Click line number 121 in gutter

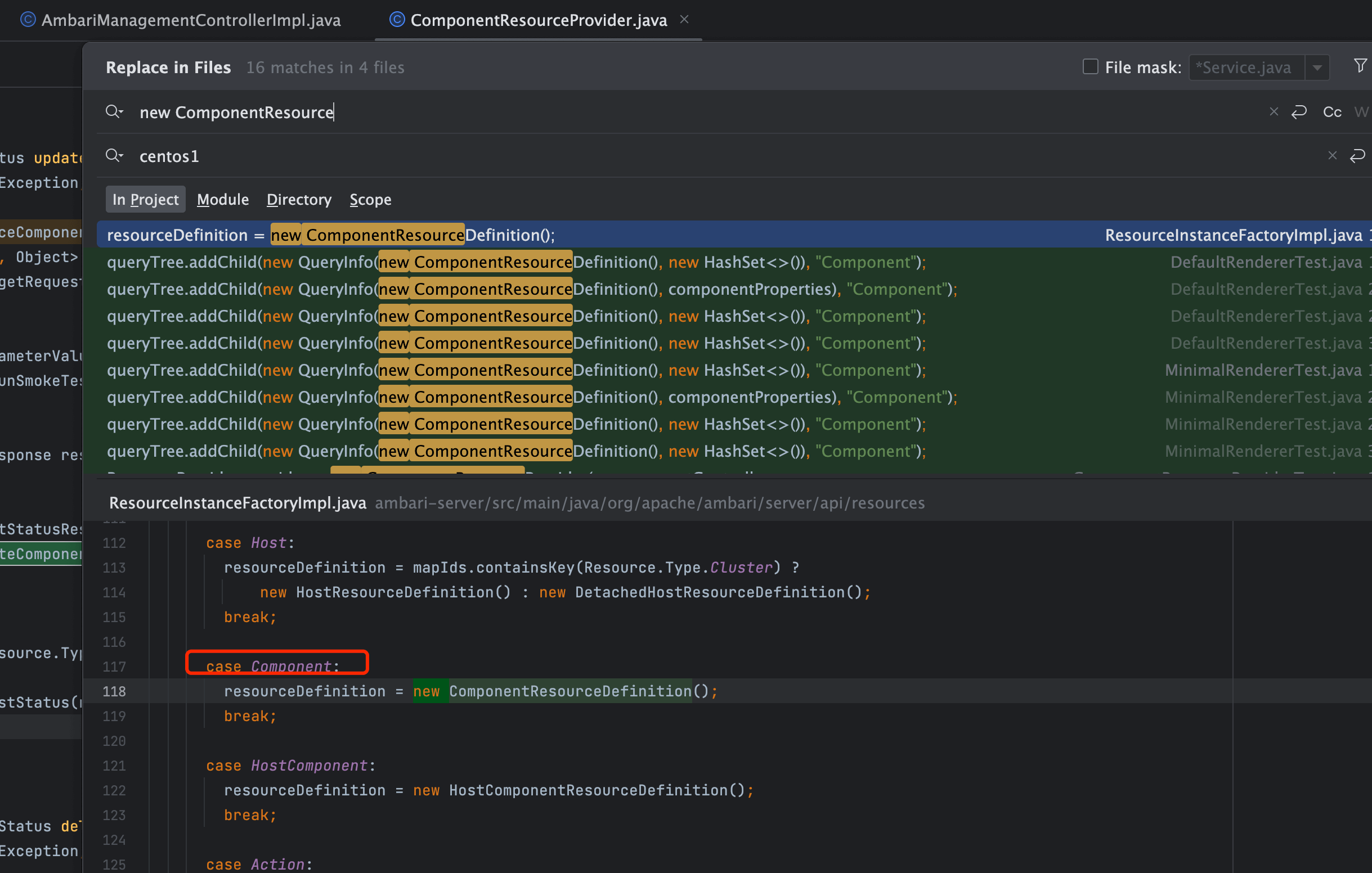pyautogui.click(x=114, y=766)
